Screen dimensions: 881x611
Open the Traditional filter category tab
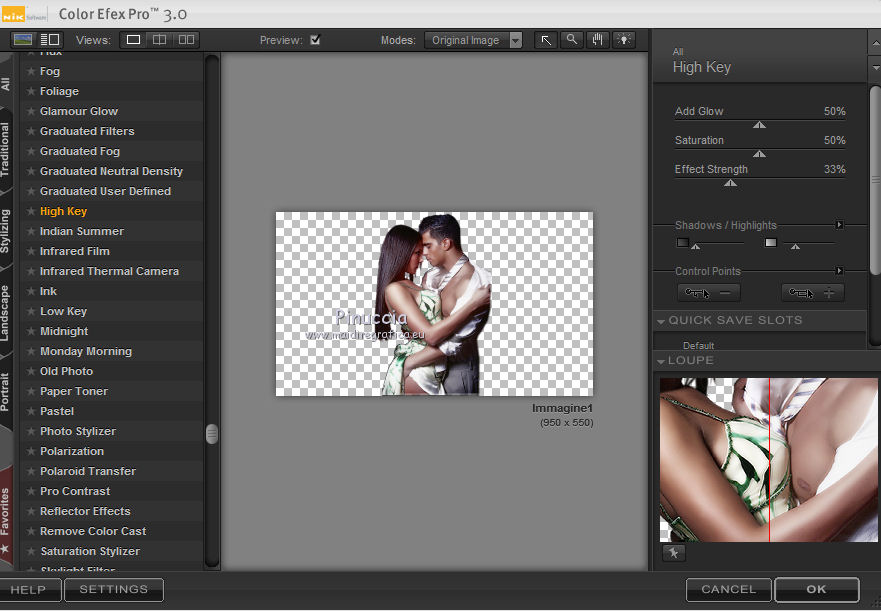[x=6, y=150]
